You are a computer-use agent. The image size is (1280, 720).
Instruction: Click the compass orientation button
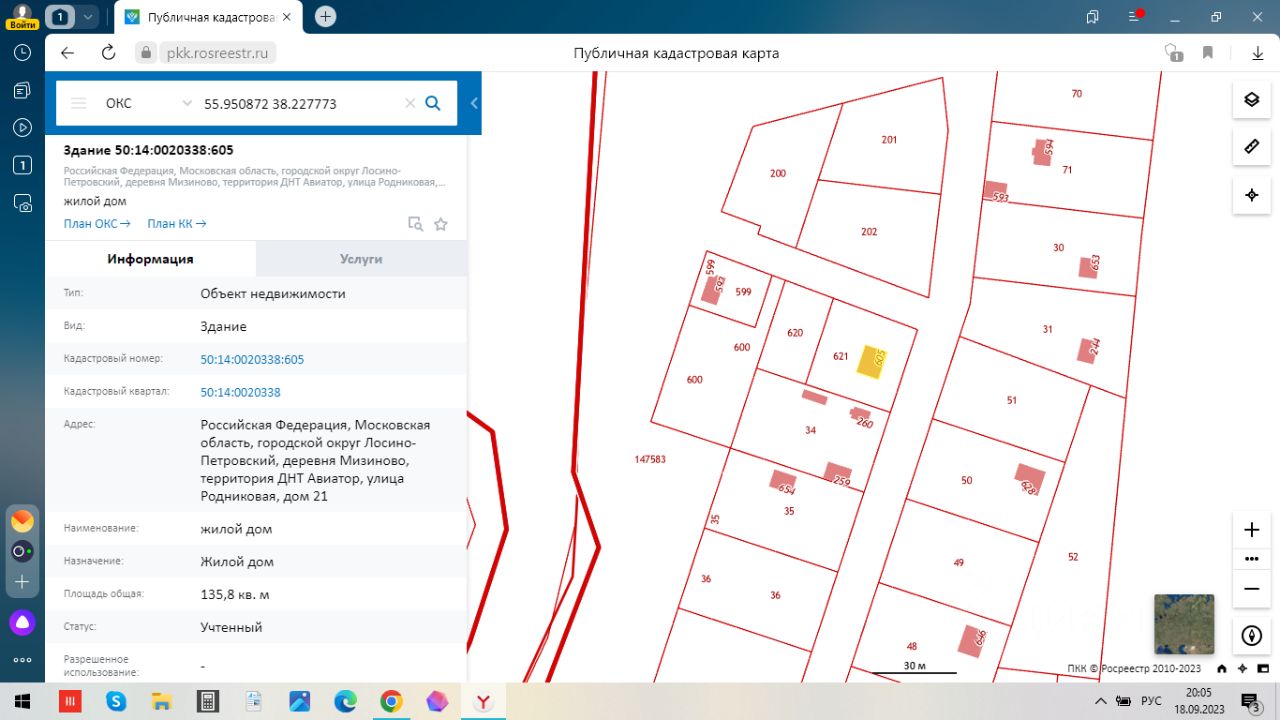click(1251, 635)
